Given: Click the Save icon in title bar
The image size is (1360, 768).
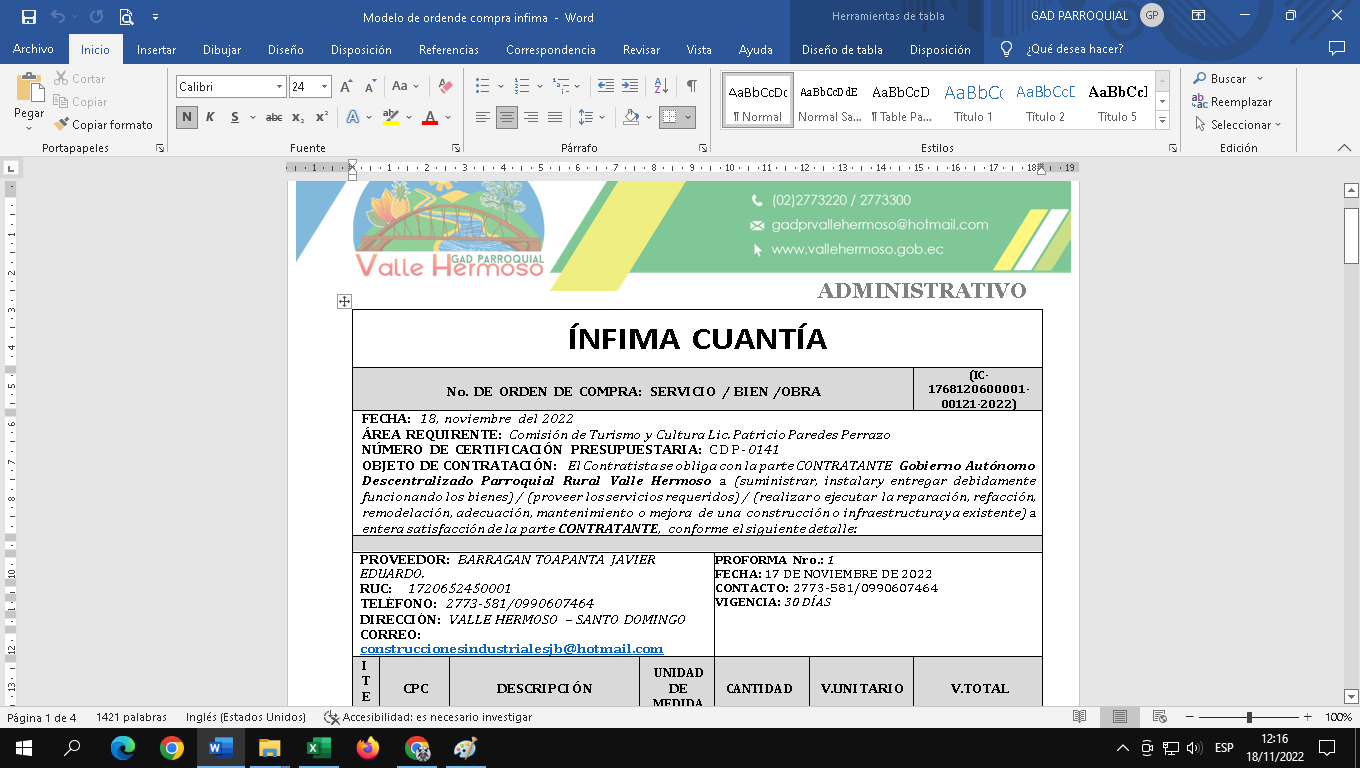Looking at the screenshot, I should tap(28, 16).
